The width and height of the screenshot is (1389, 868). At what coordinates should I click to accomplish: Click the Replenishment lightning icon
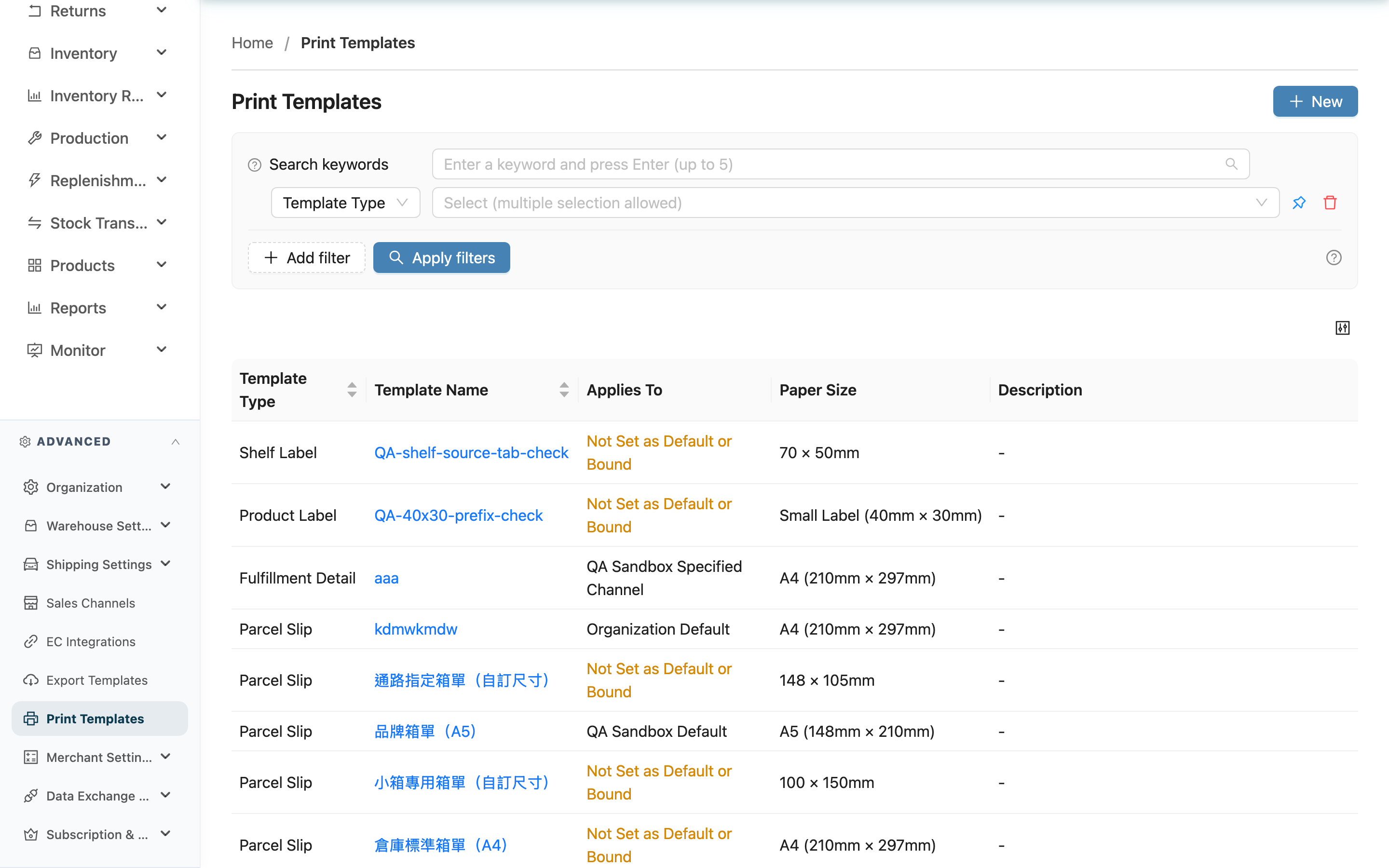(34, 180)
